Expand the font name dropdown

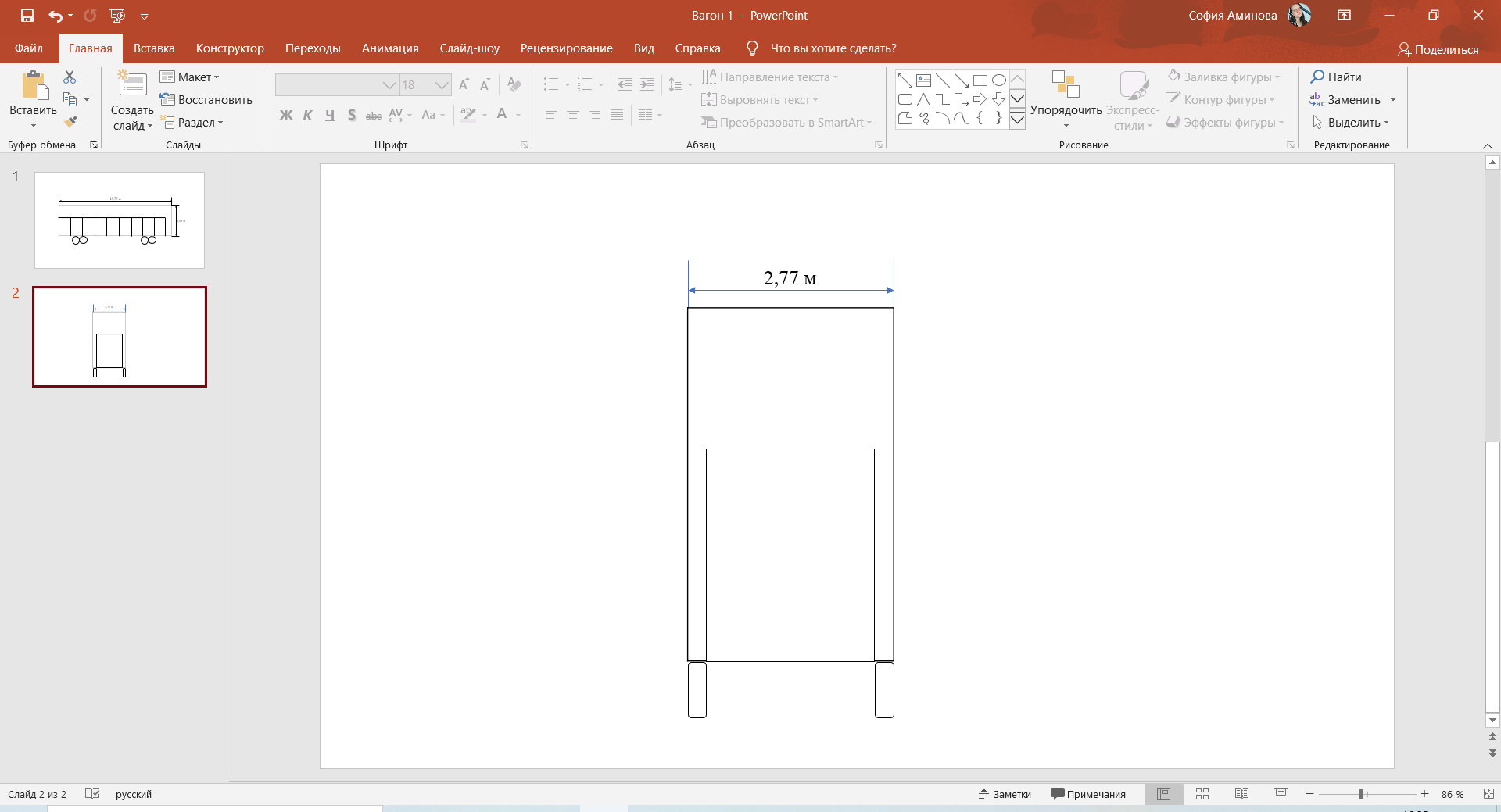point(389,85)
